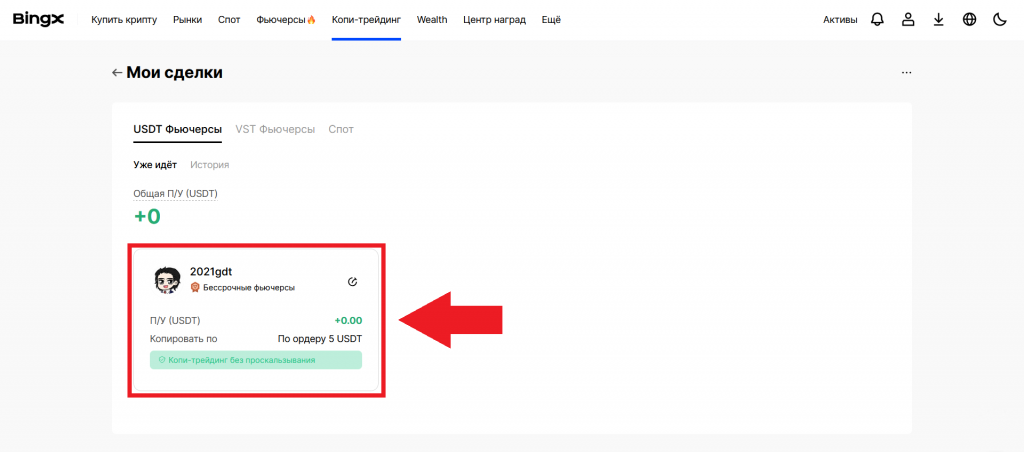
Task: Go to Центр наград
Action: [494, 20]
